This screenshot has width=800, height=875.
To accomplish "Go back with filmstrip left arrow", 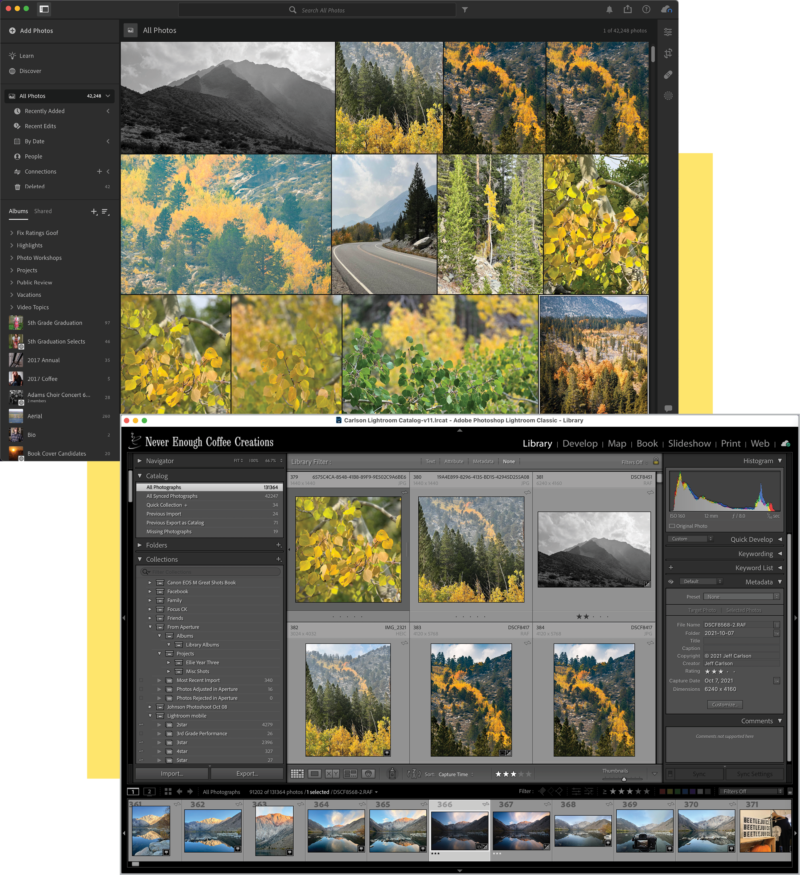I will click(180, 791).
